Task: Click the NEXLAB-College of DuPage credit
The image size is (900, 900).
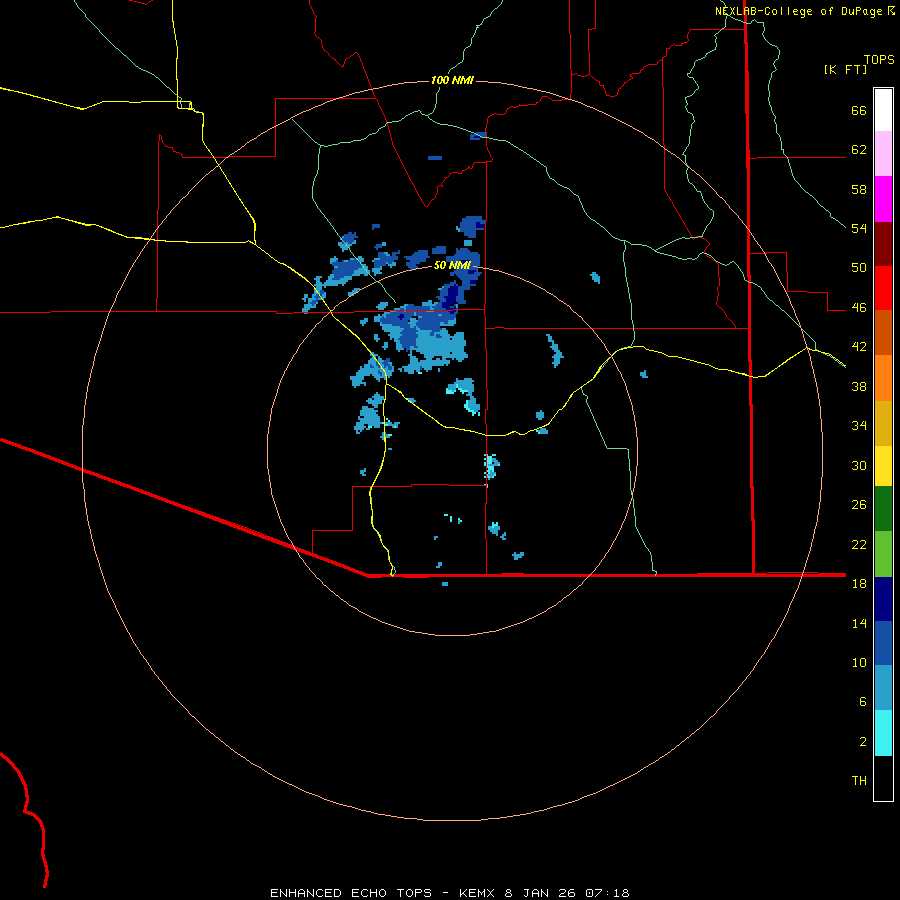Action: click(x=805, y=11)
